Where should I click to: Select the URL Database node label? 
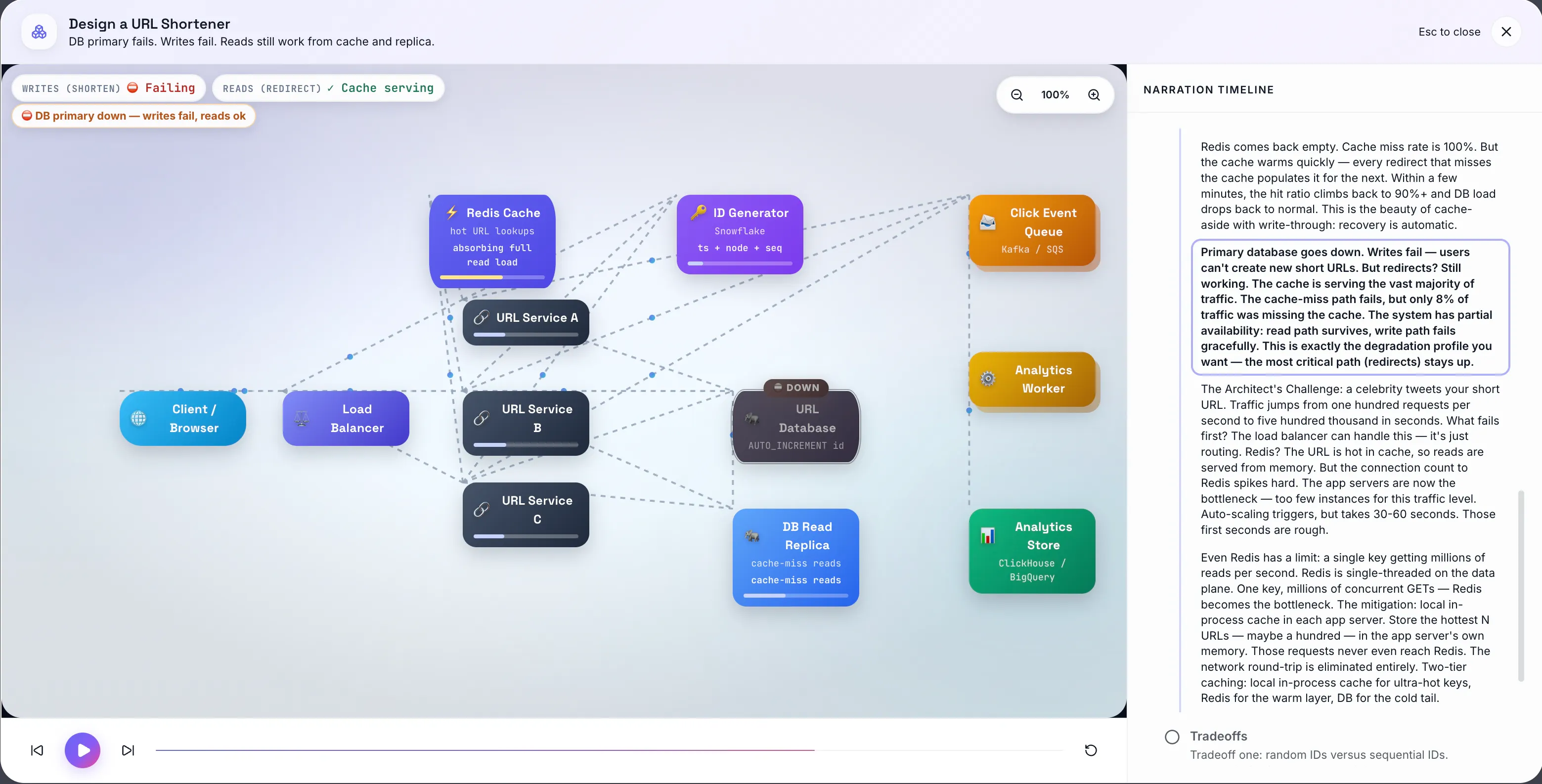coord(807,418)
